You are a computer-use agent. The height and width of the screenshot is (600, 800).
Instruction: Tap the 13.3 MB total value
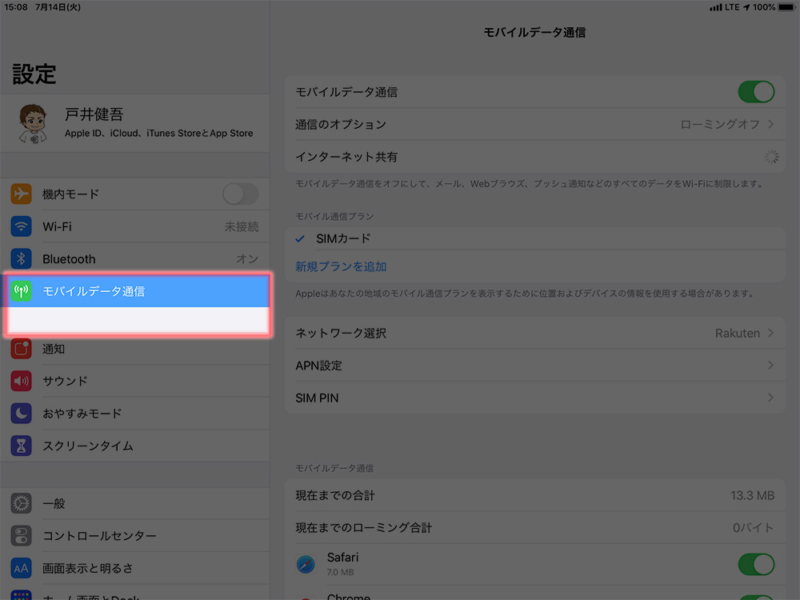pos(753,495)
